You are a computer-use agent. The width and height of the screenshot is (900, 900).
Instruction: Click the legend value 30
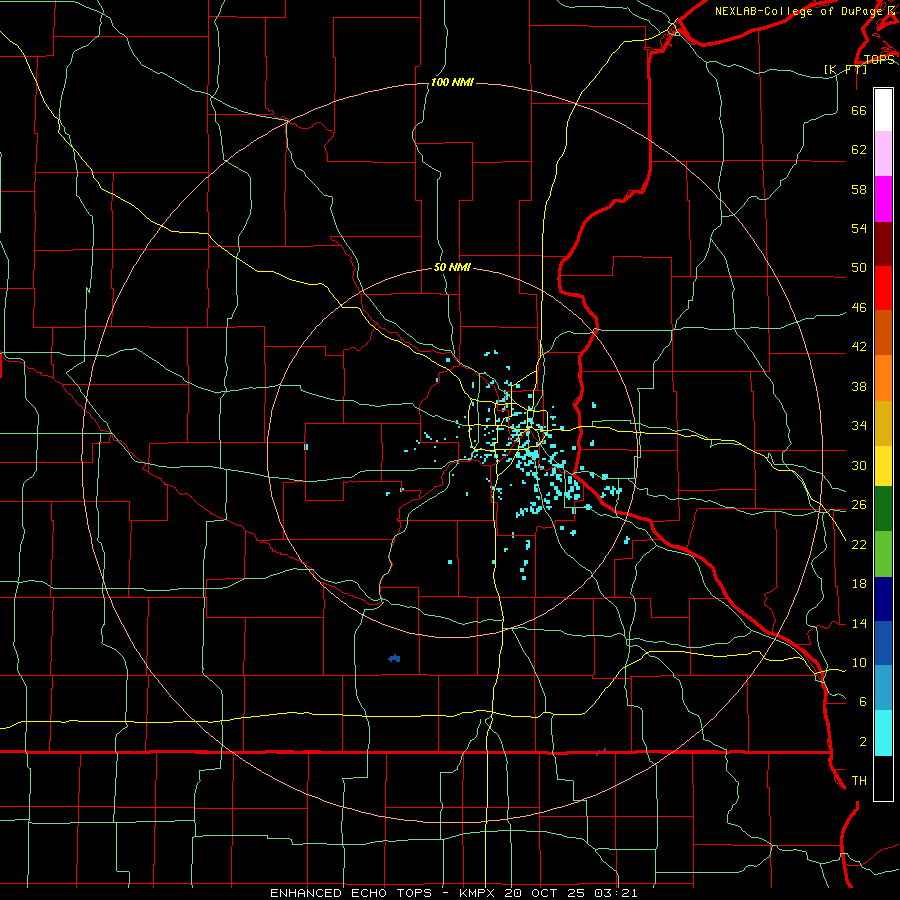coord(859,465)
